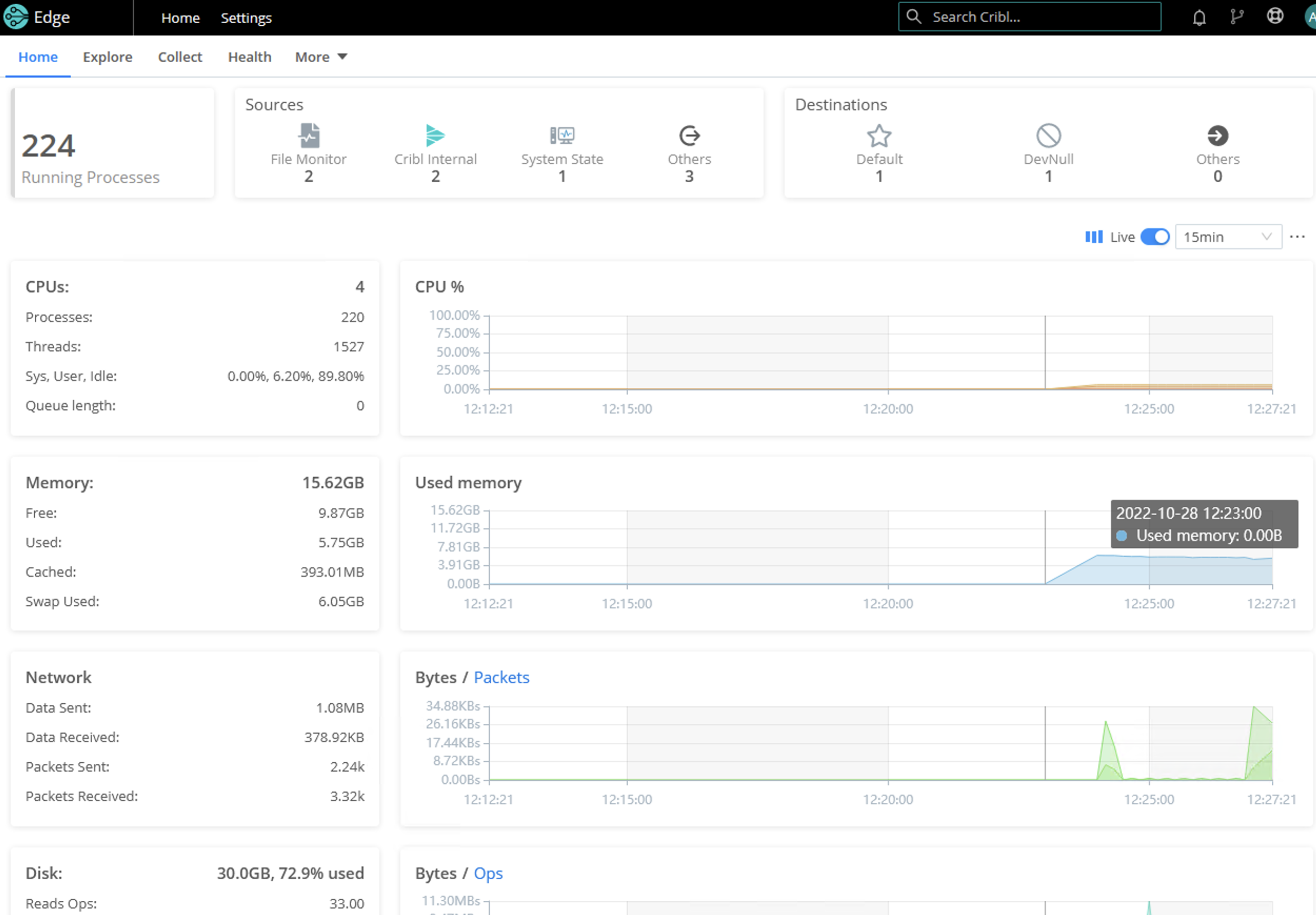The width and height of the screenshot is (1316, 915).
Task: Click the Reads Ops value 33.00
Action: (347, 903)
